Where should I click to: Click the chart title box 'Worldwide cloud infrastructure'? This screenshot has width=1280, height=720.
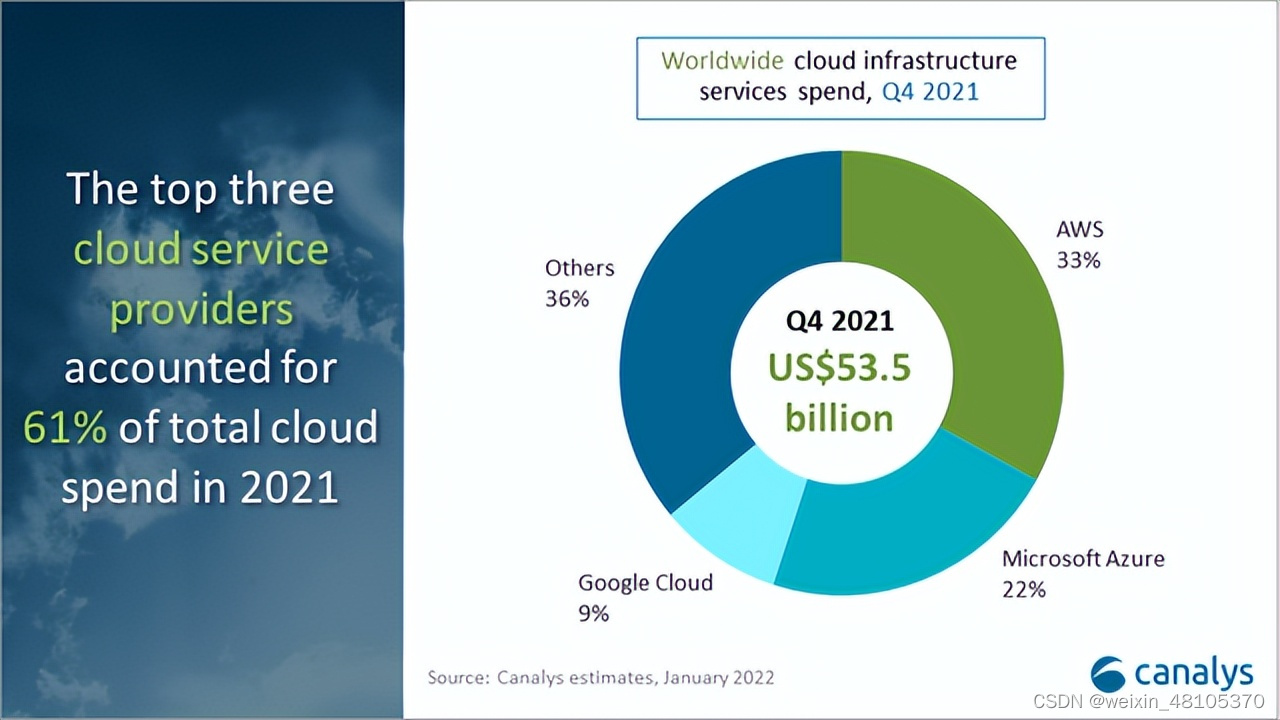(840, 78)
